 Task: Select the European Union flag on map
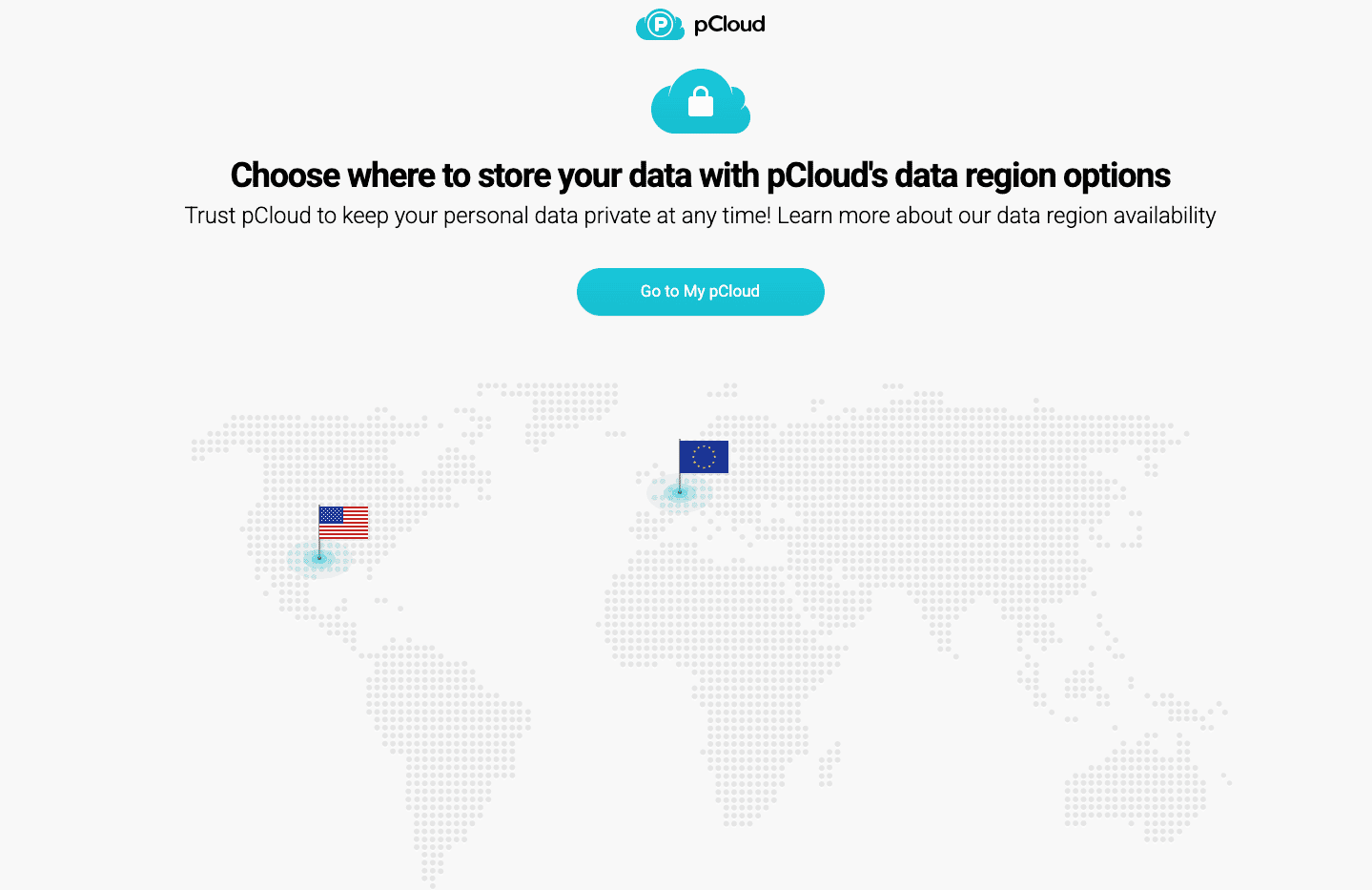[x=704, y=457]
